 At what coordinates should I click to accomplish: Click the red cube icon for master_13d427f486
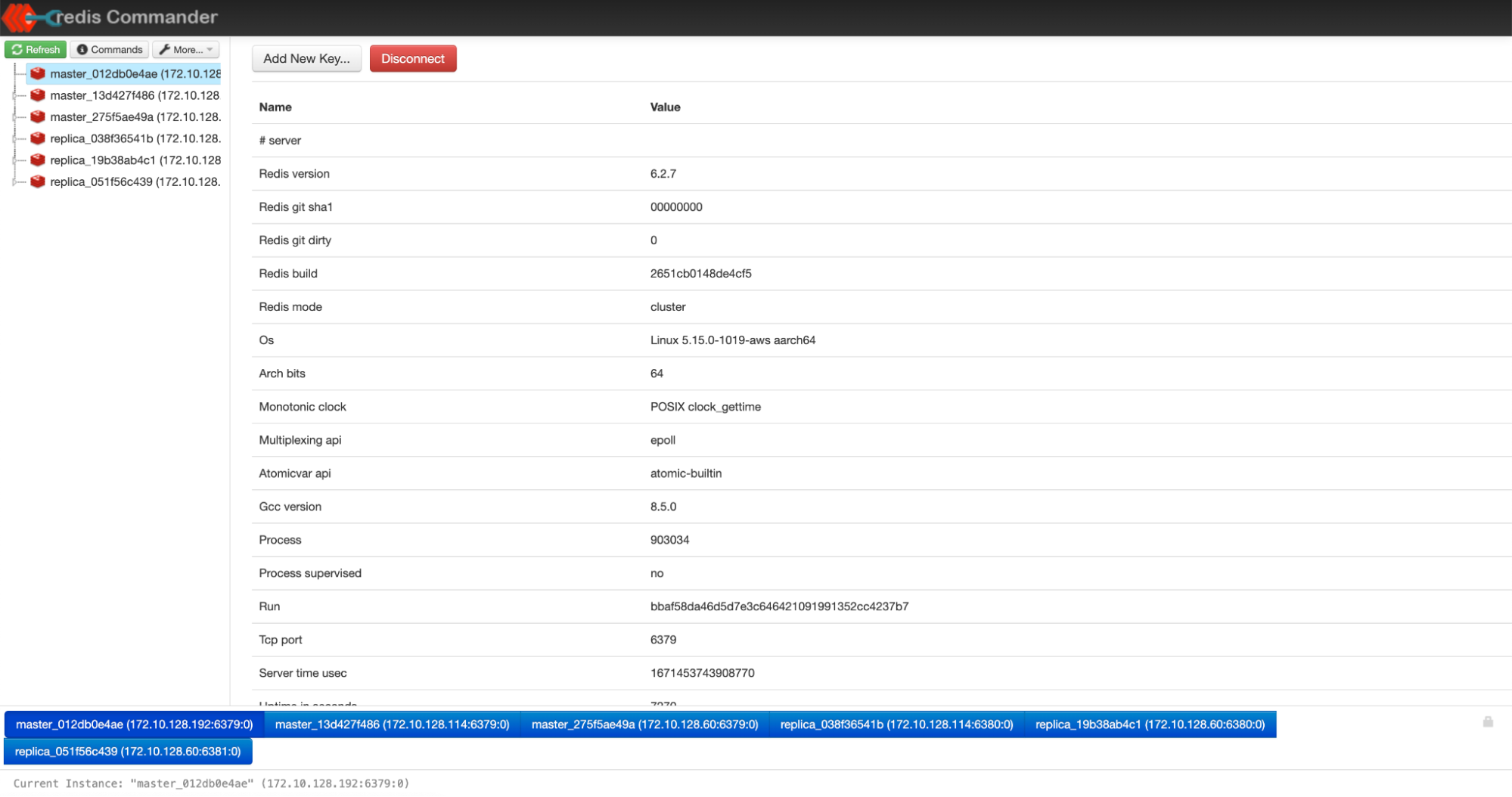tap(38, 95)
